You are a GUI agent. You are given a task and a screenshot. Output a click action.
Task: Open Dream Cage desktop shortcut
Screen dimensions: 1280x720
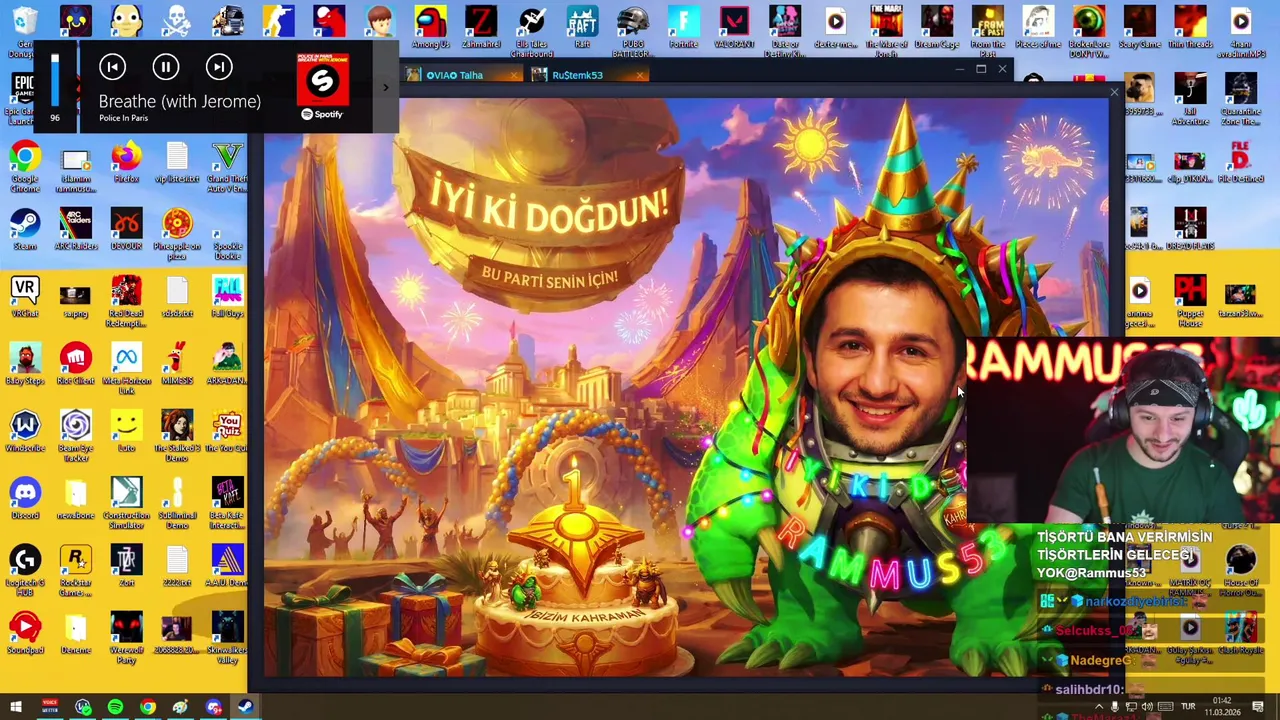click(x=936, y=27)
